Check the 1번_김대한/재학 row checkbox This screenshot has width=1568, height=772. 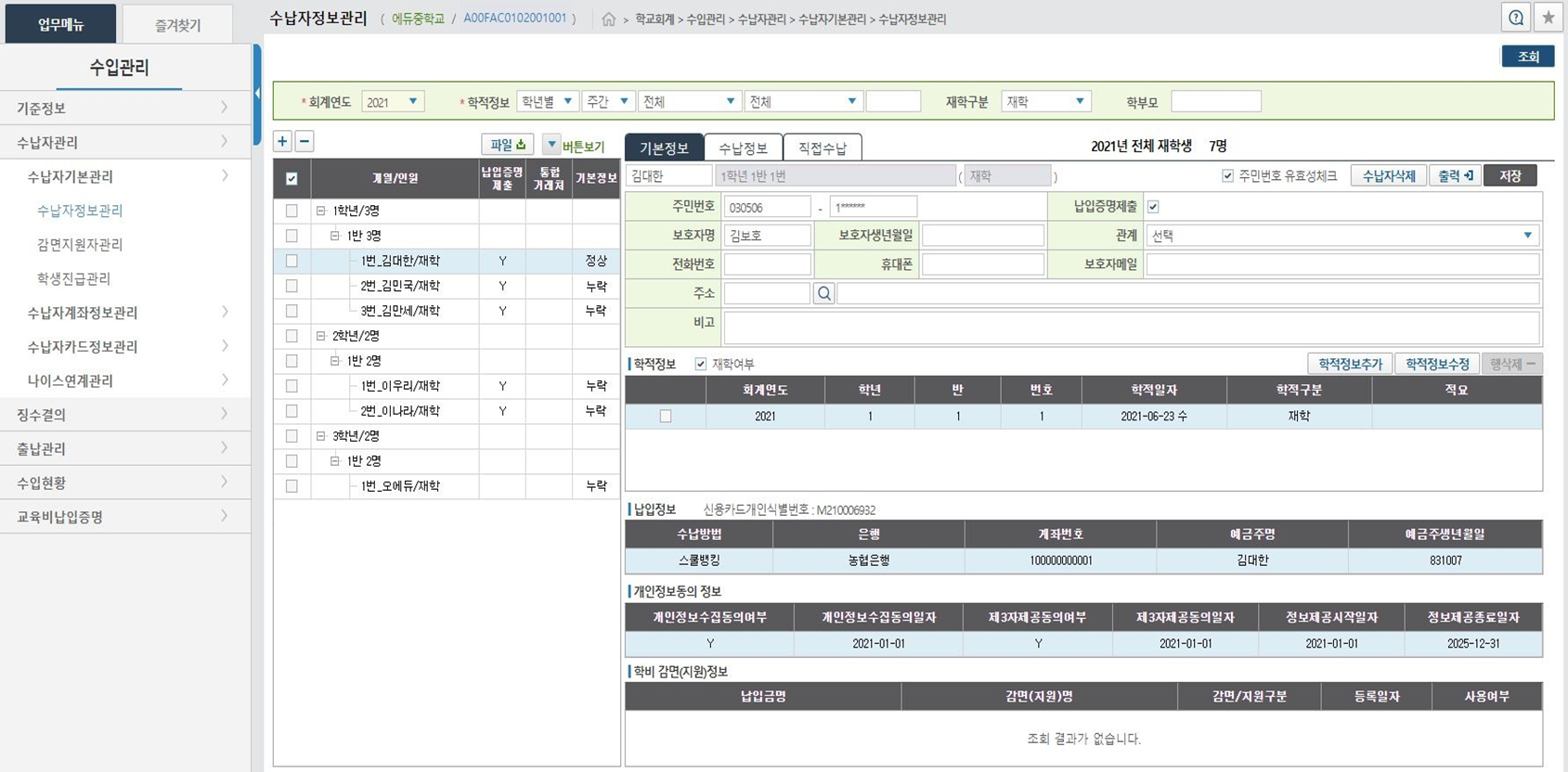[x=292, y=261]
